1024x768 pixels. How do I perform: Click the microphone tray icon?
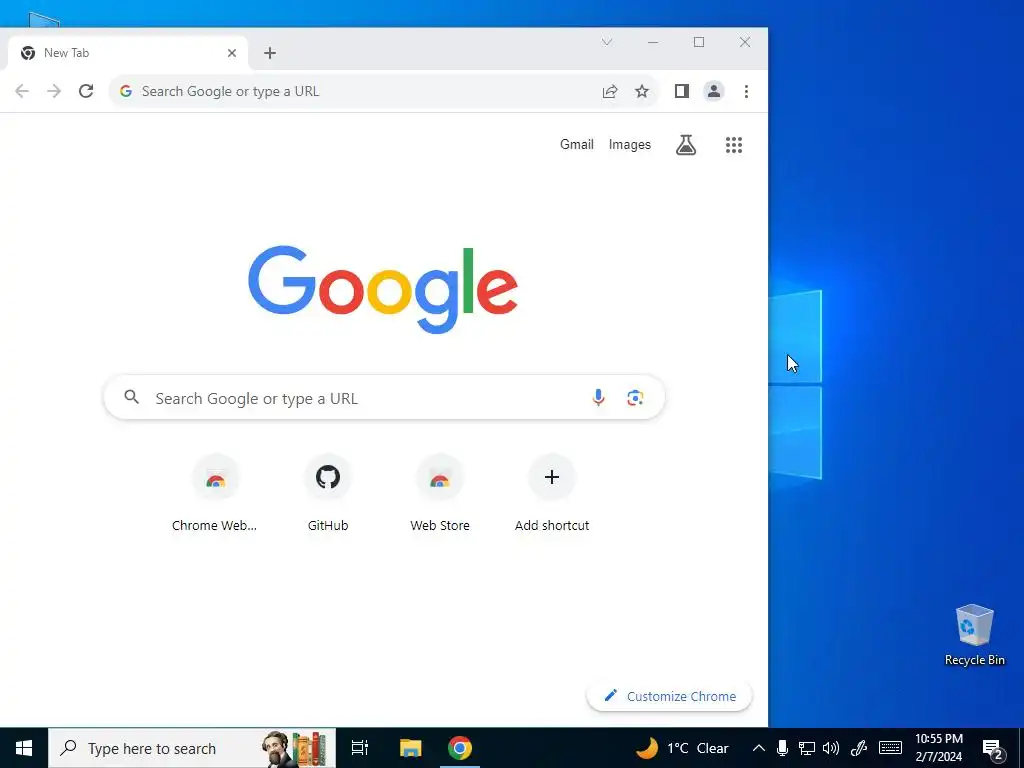point(782,748)
